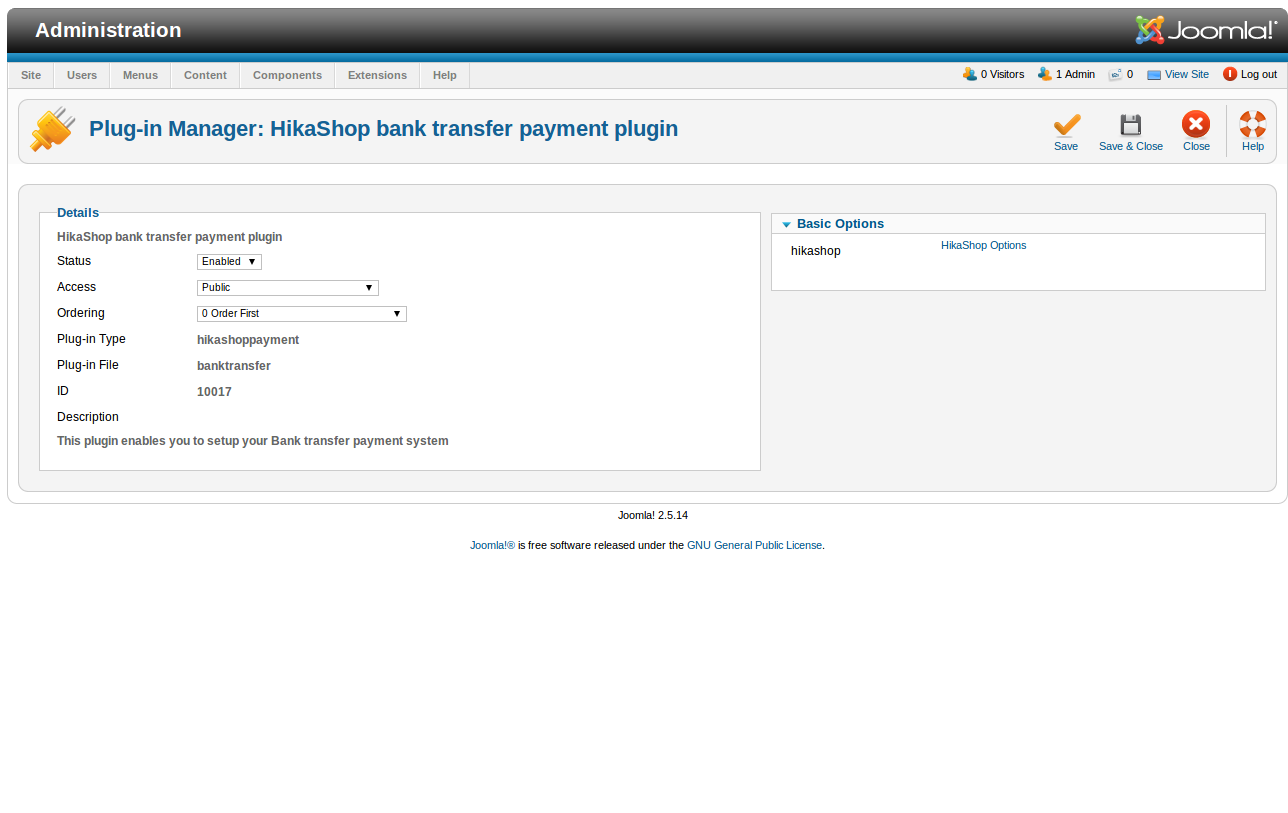The image size is (1288, 813).
Task: Click the plug-in type value hikashoppayment
Action: 248,340
